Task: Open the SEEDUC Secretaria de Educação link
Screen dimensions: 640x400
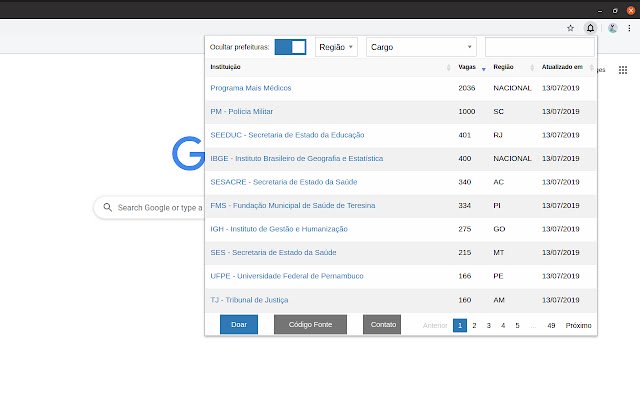Action: pos(287,135)
